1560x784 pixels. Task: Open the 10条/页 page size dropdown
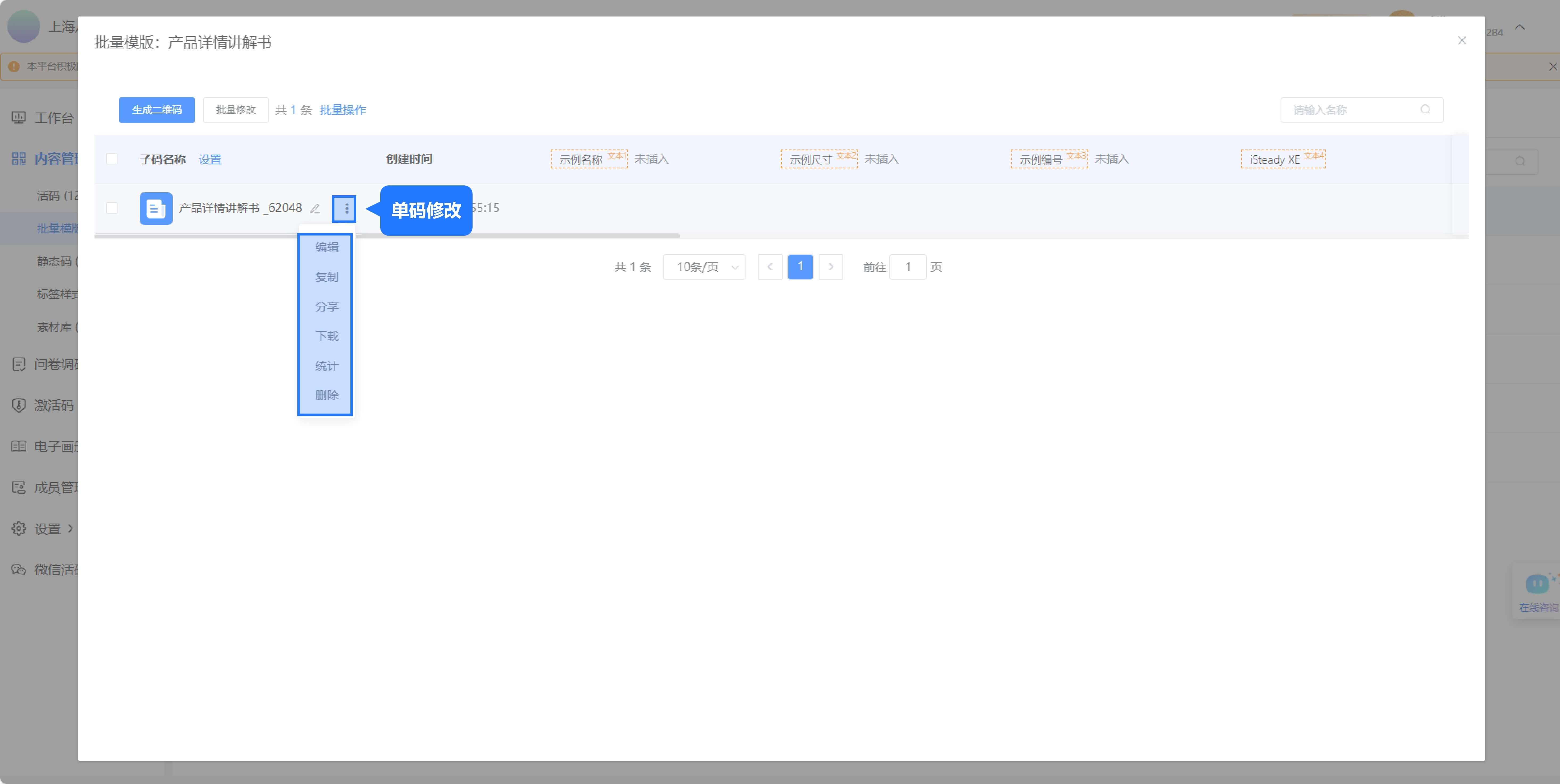[x=704, y=267]
